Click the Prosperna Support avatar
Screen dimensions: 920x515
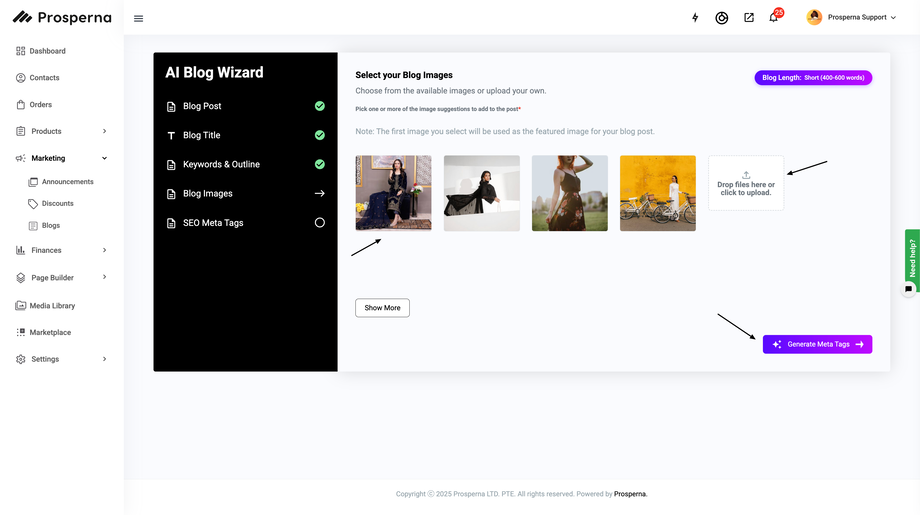click(x=814, y=18)
